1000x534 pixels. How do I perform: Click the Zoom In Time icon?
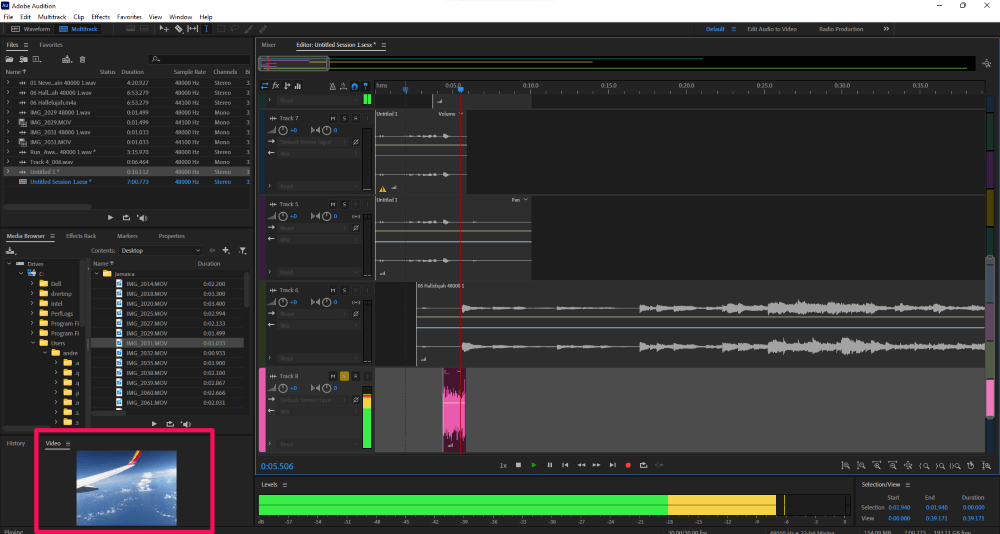(876, 466)
